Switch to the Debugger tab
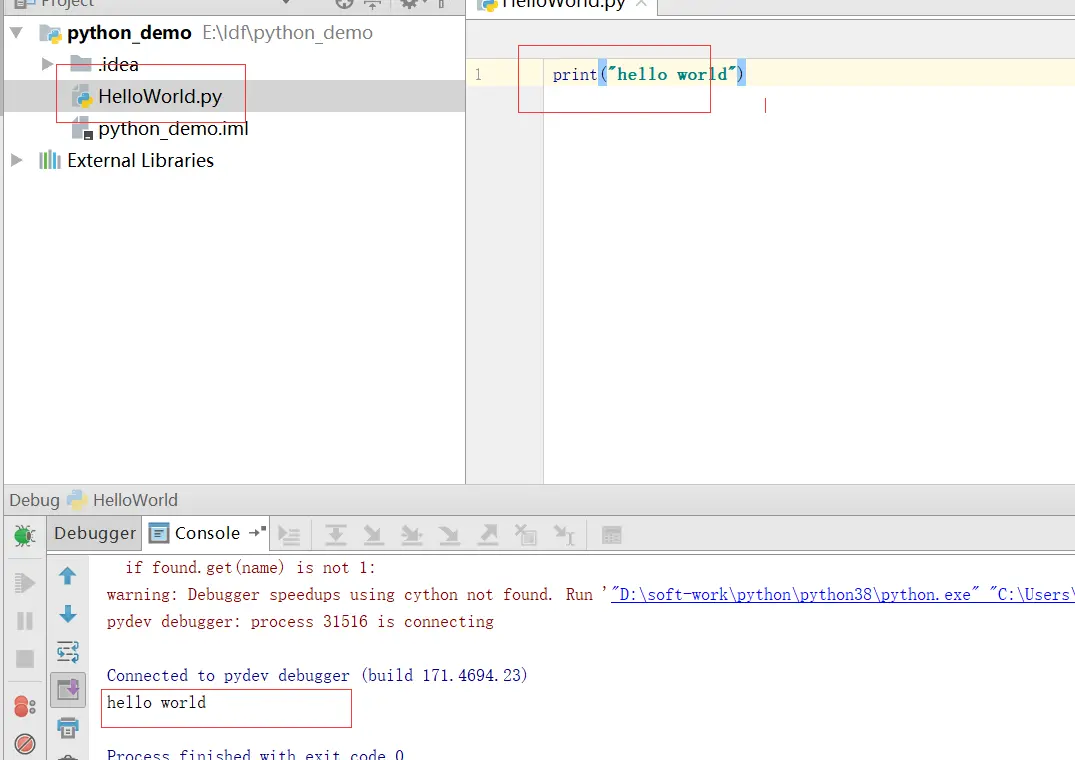The width and height of the screenshot is (1075, 760). click(95, 533)
